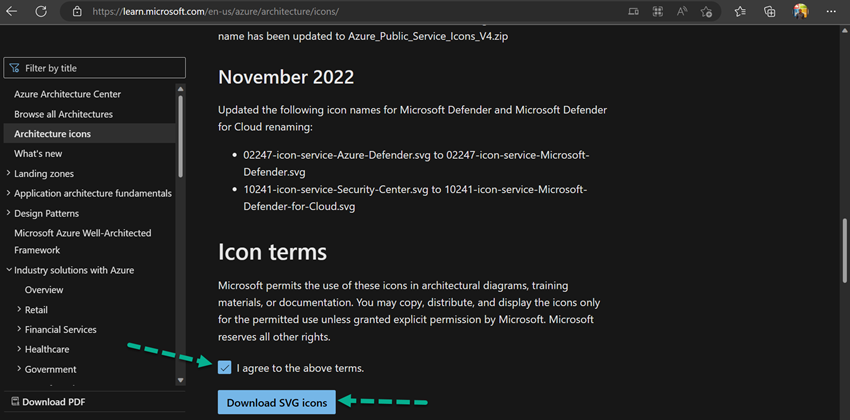850x420 pixels.
Task: Reload the page with refresh icon
Action: (41, 11)
